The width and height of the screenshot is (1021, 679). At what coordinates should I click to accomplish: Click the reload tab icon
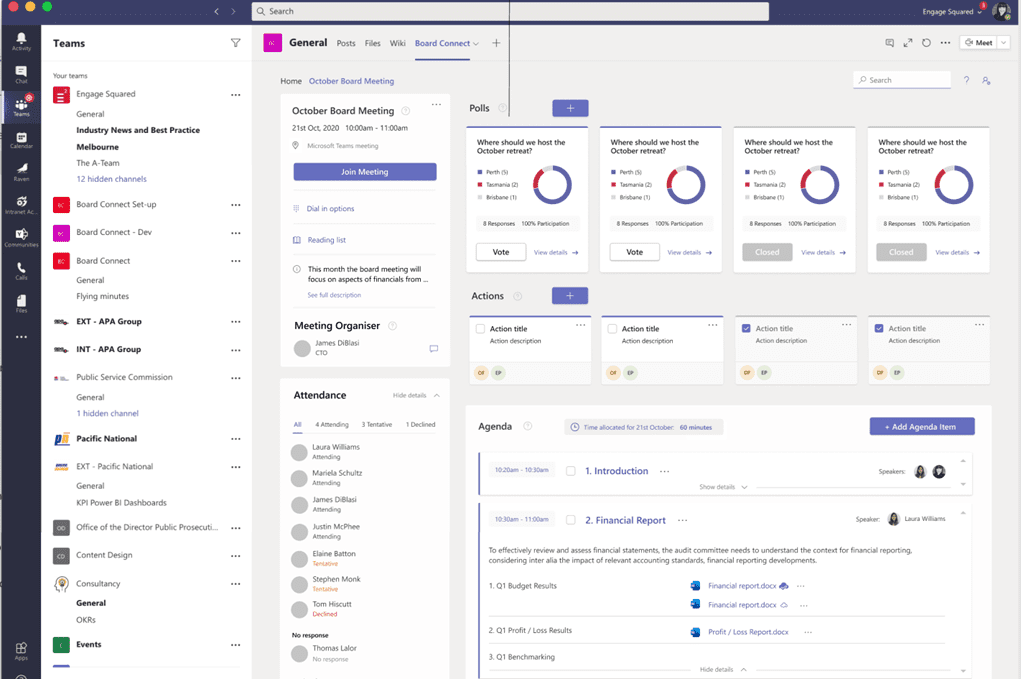(x=926, y=43)
